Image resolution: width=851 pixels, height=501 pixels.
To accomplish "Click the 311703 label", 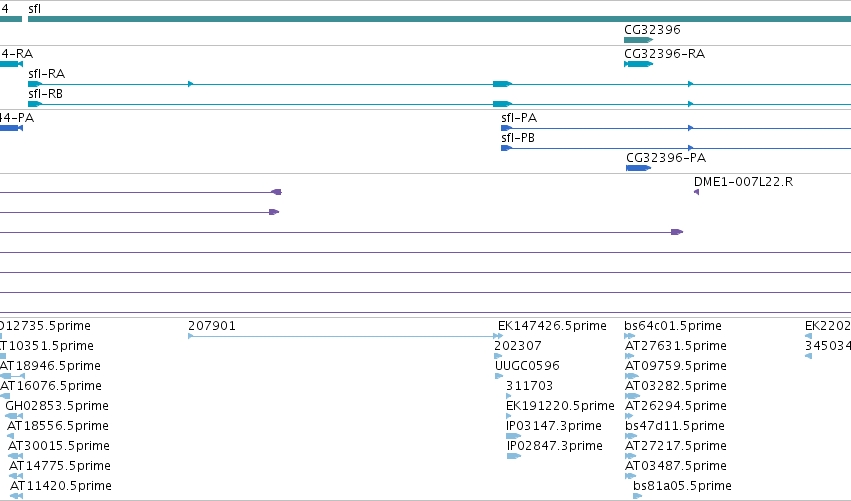I will [529, 386].
